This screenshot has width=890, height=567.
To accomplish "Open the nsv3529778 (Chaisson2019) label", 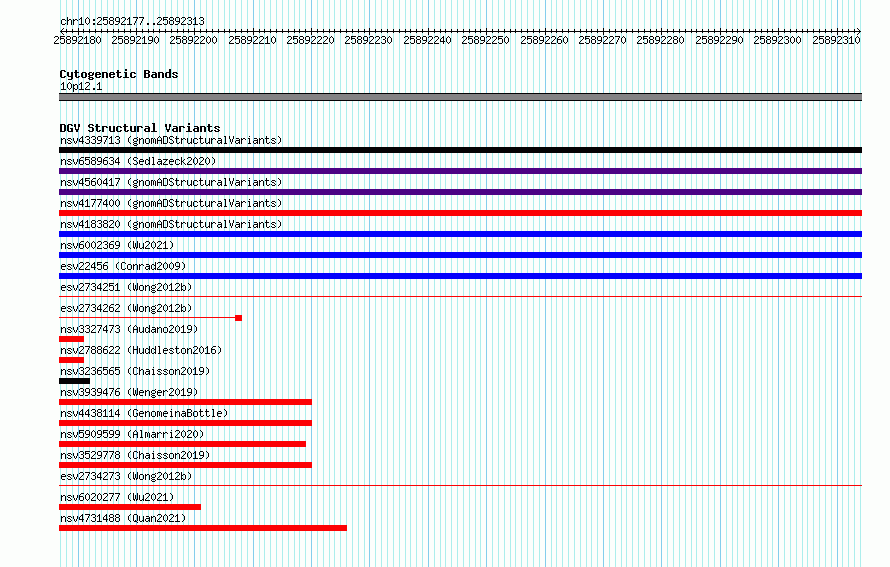I will click(135, 455).
